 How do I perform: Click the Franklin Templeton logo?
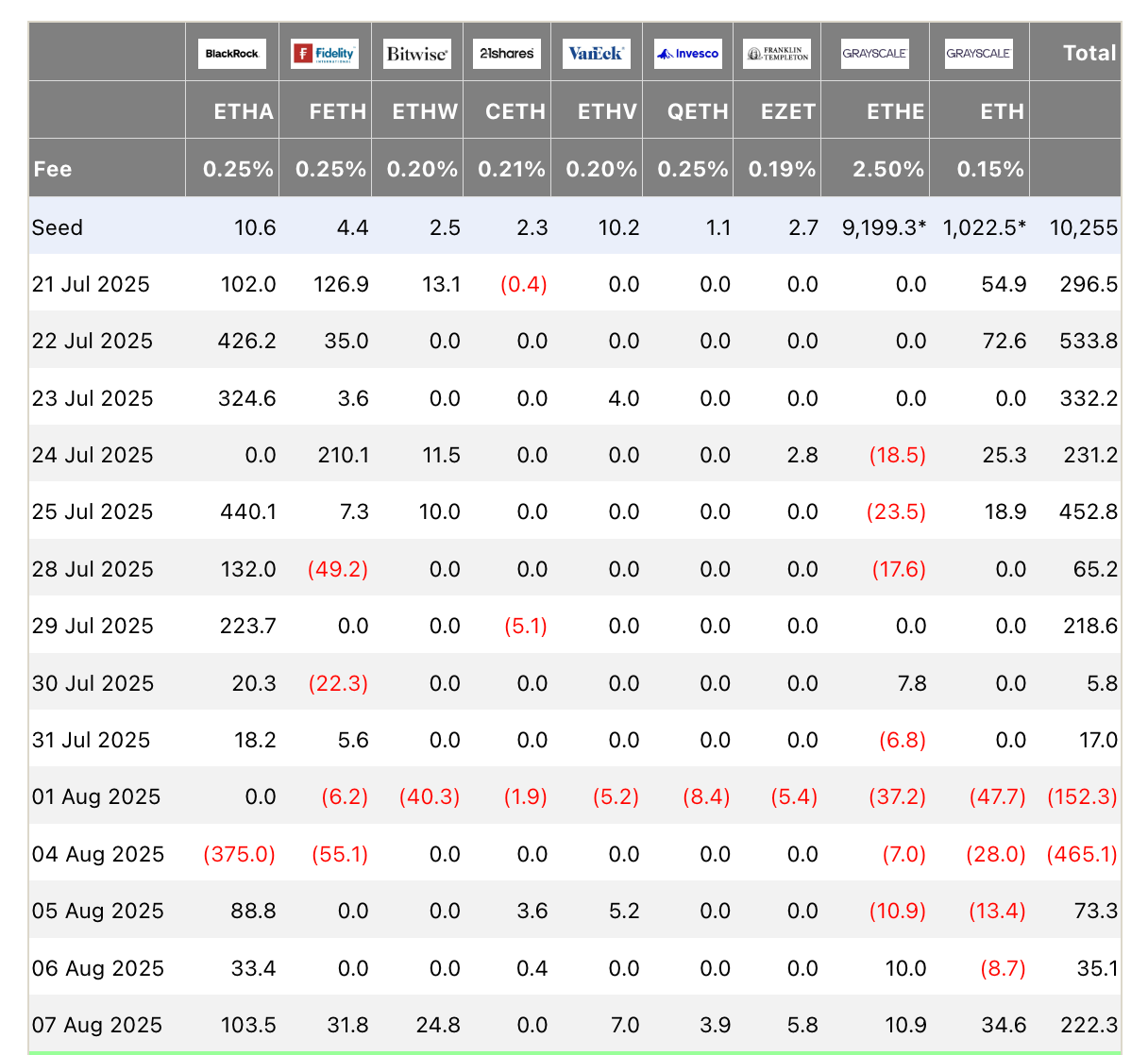click(777, 54)
